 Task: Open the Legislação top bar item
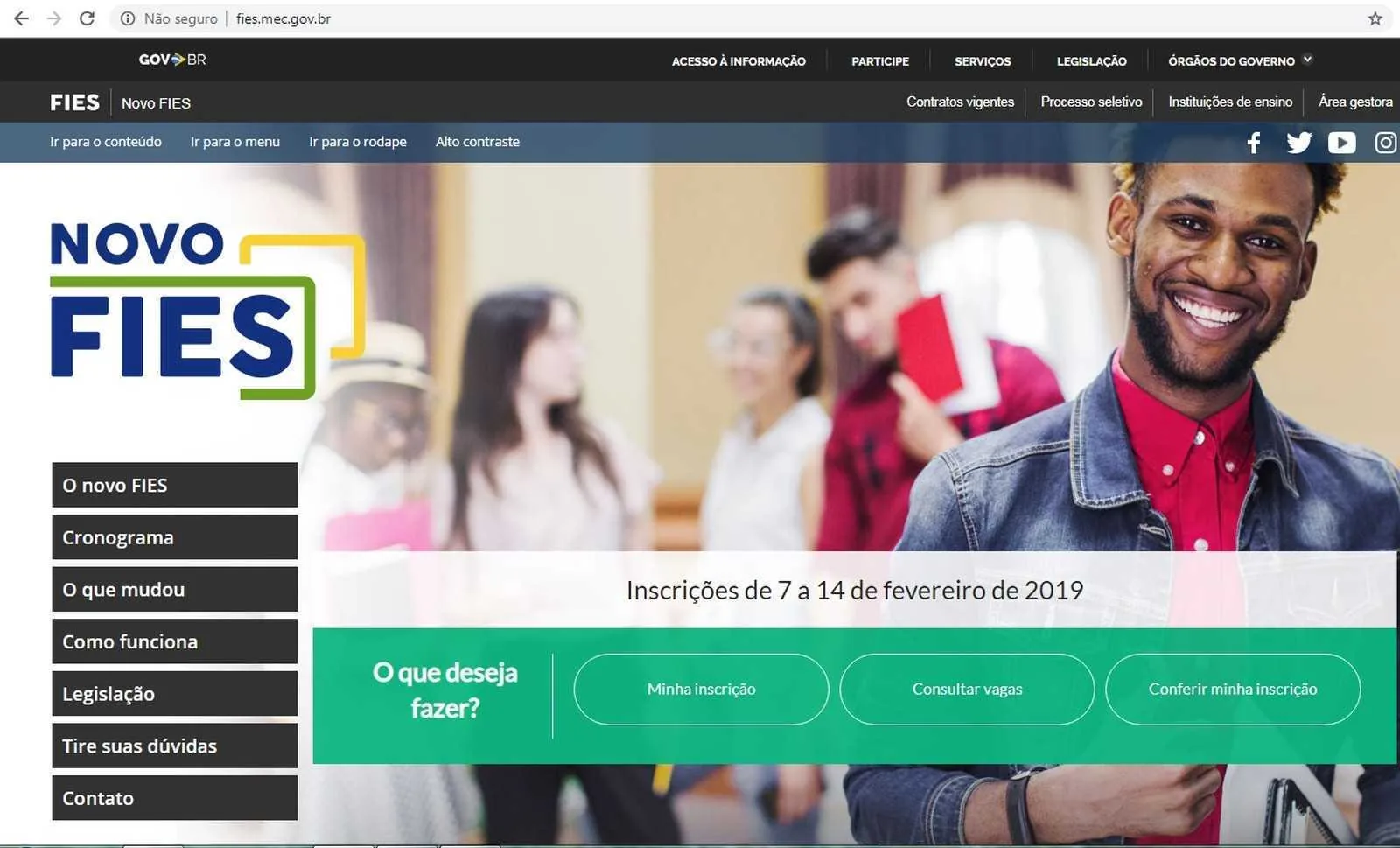click(x=1092, y=61)
